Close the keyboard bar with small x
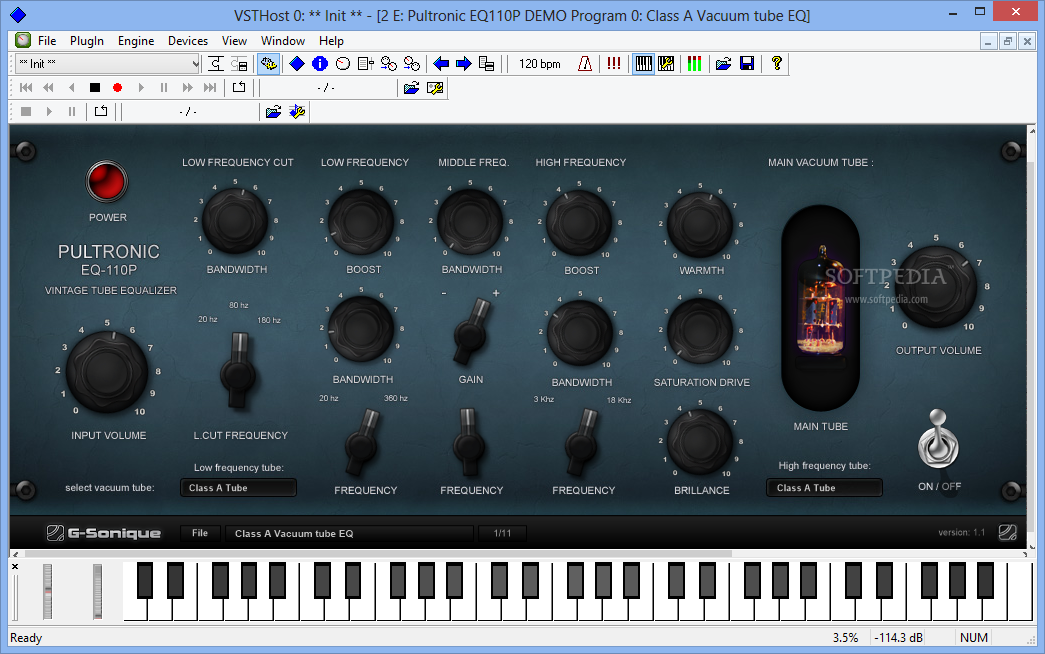Image resolution: width=1045 pixels, height=654 pixels. (15, 567)
